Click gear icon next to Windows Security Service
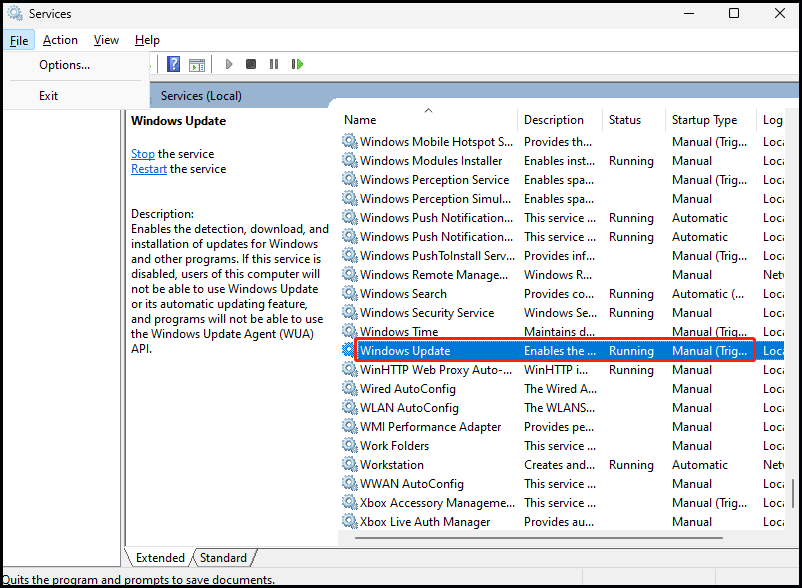This screenshot has height=588, width=802. pyautogui.click(x=350, y=312)
